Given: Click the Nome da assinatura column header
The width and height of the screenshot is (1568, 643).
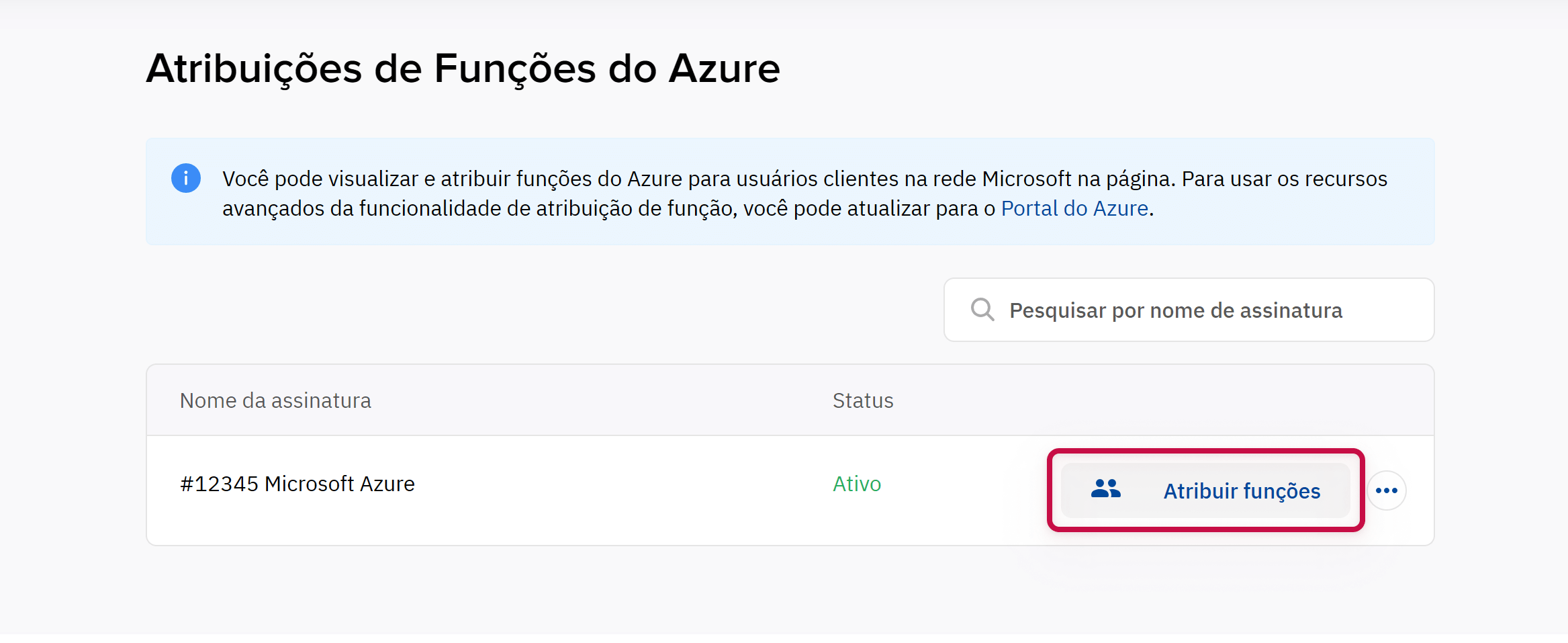Looking at the screenshot, I should pyautogui.click(x=275, y=401).
